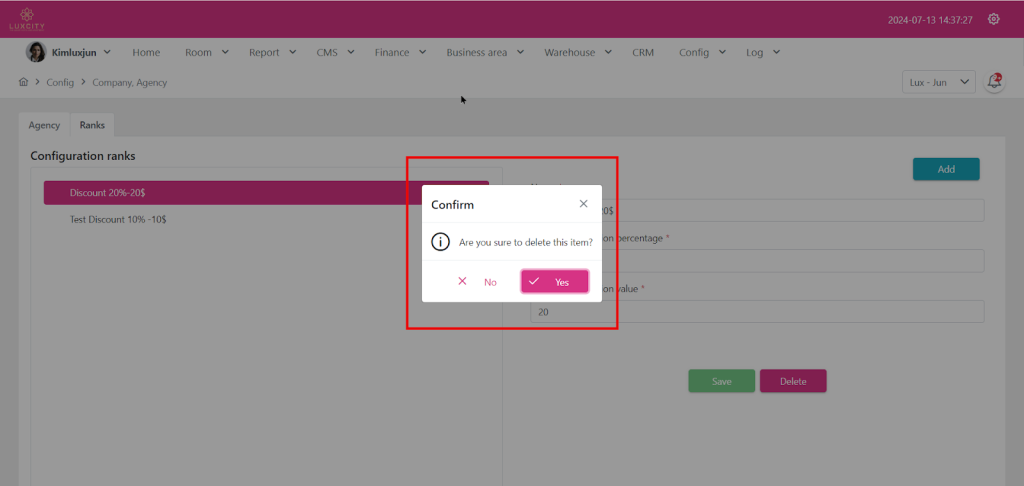Confirm deletion by clicking Yes
The width and height of the screenshot is (1024, 486).
pyautogui.click(x=554, y=282)
